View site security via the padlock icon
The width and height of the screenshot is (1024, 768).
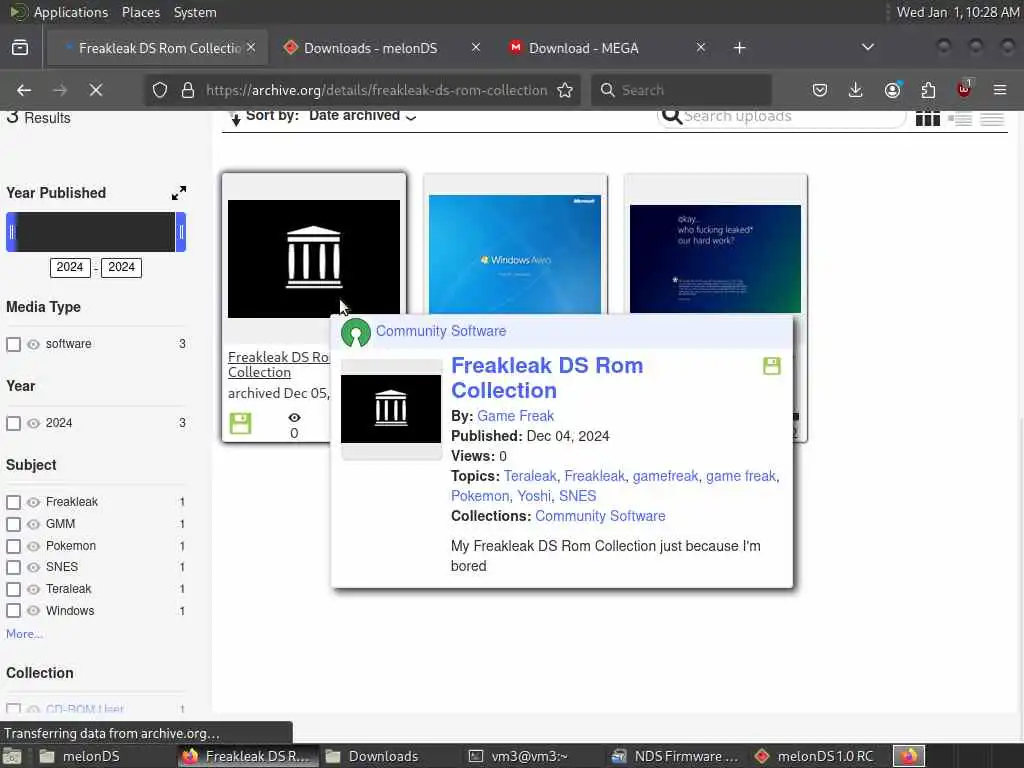(188, 90)
